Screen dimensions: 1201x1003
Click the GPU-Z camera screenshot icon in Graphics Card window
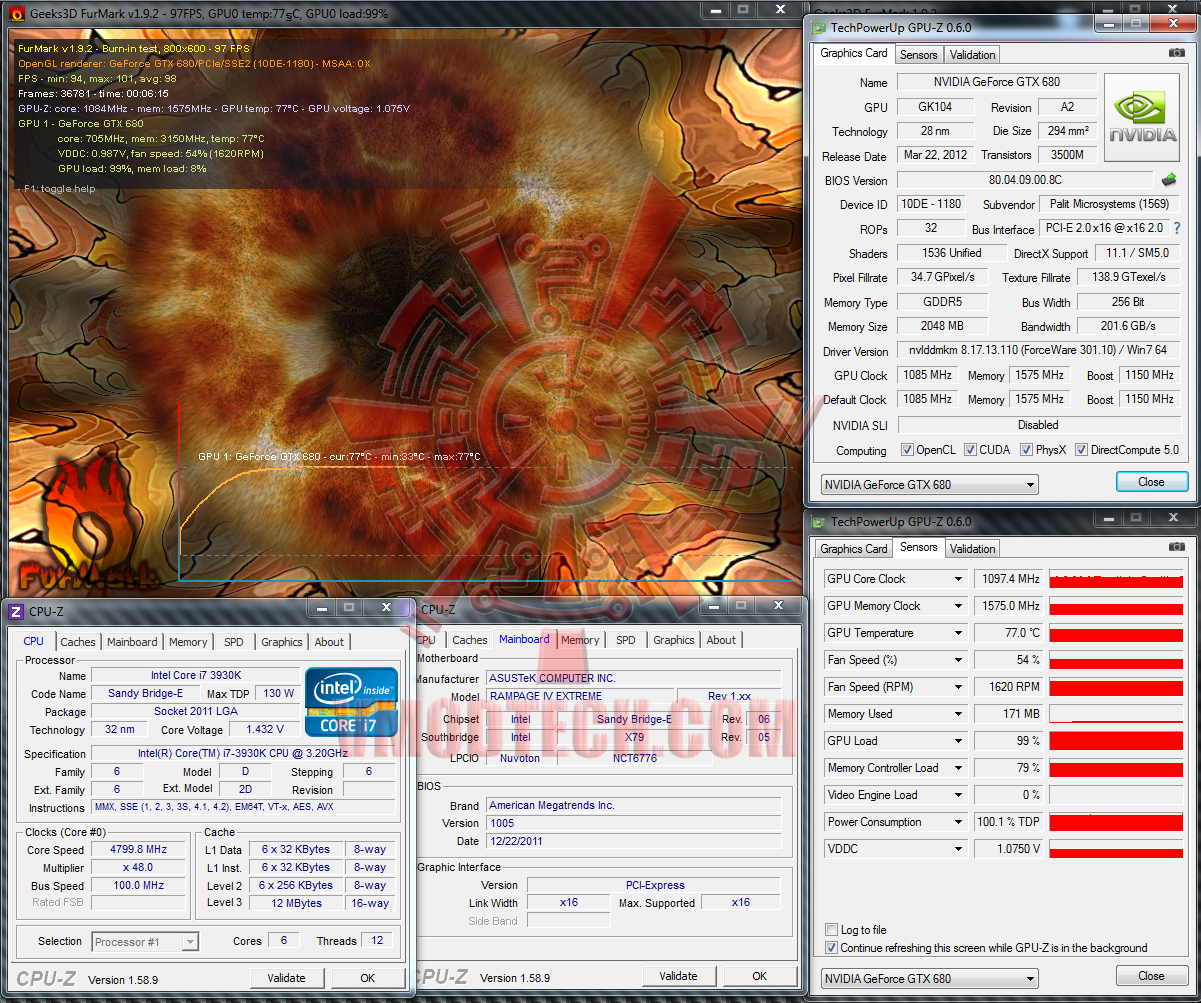(x=1176, y=53)
